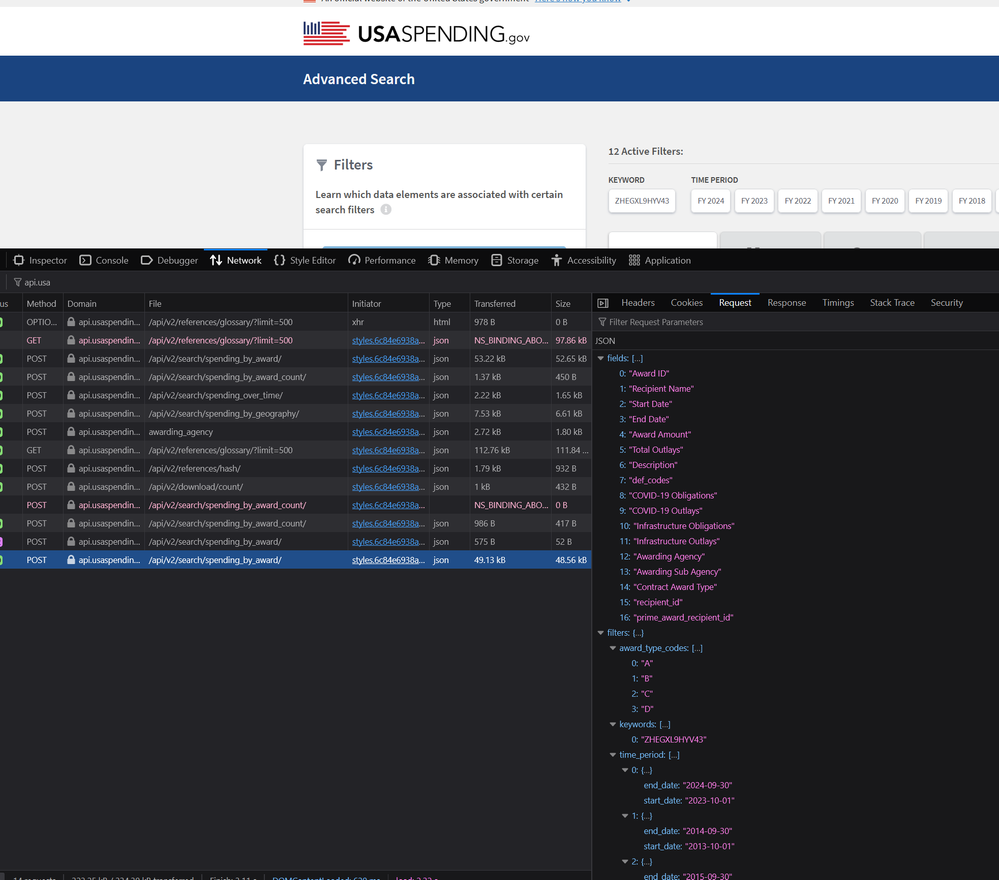
Task: Collapse time_period item 1 node
Action: 625,816
